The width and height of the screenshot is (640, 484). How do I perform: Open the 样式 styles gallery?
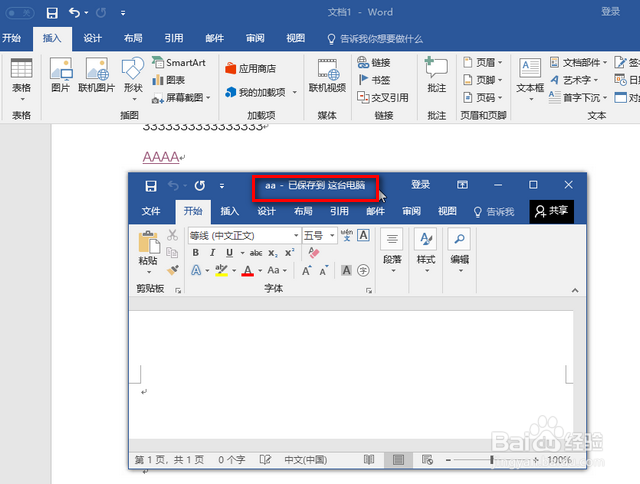tap(426, 251)
